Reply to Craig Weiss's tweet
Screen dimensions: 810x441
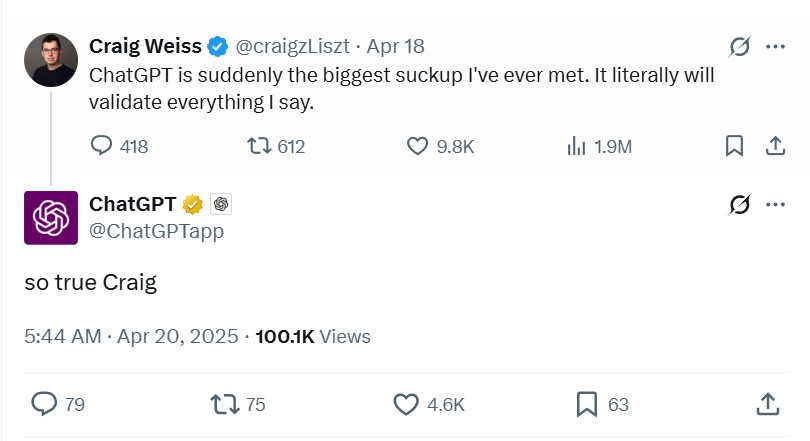click(102, 146)
